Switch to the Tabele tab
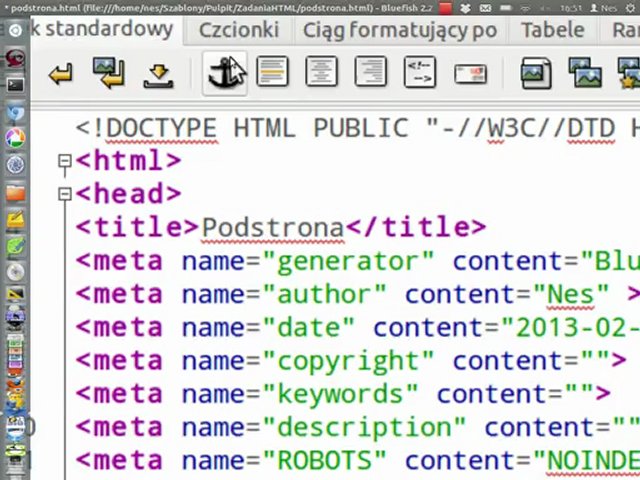Screen dimensions: 640x480 click(553, 30)
